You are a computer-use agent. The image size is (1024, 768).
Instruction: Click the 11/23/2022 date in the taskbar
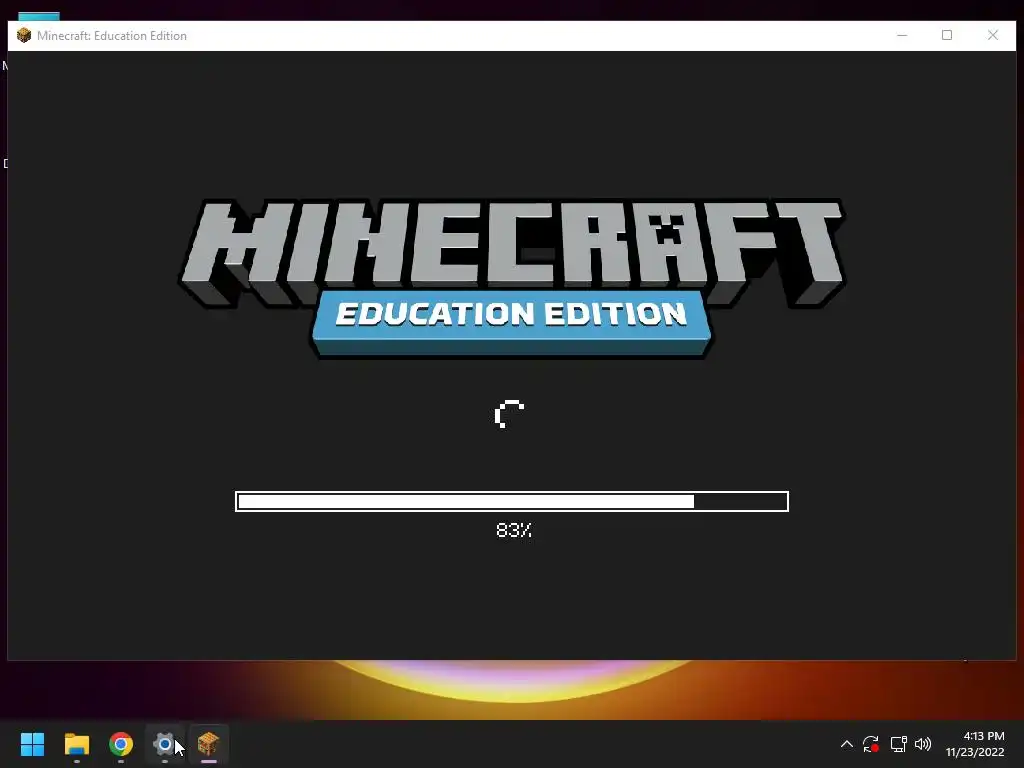tap(975, 752)
